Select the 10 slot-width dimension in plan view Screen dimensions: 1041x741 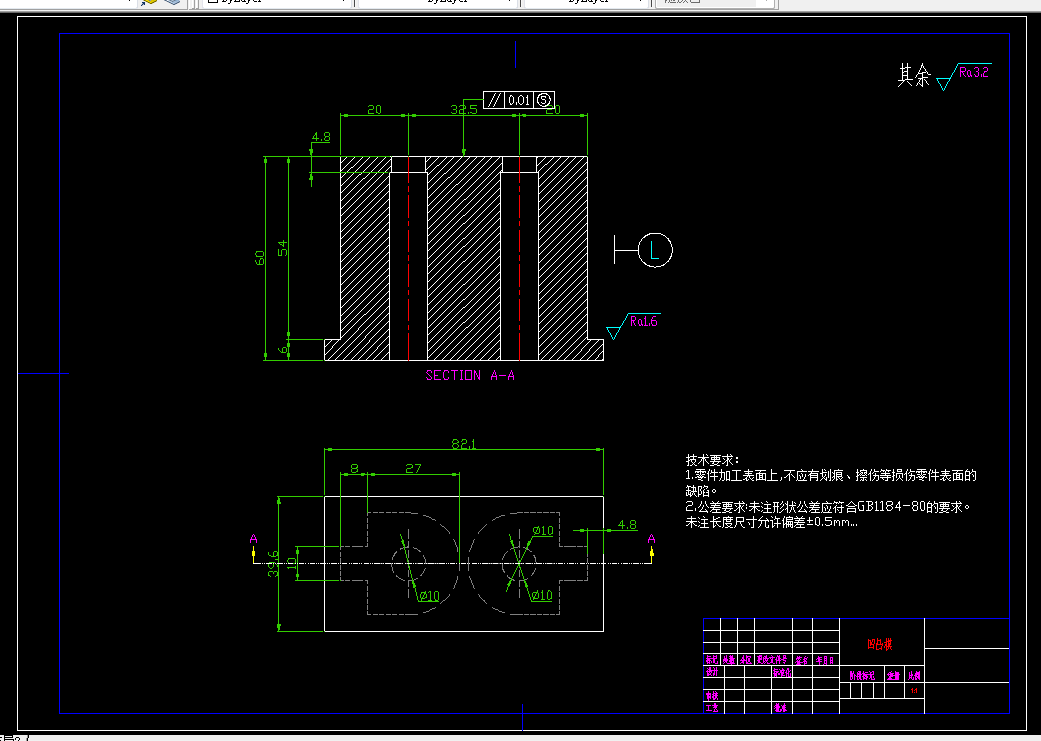291,563
